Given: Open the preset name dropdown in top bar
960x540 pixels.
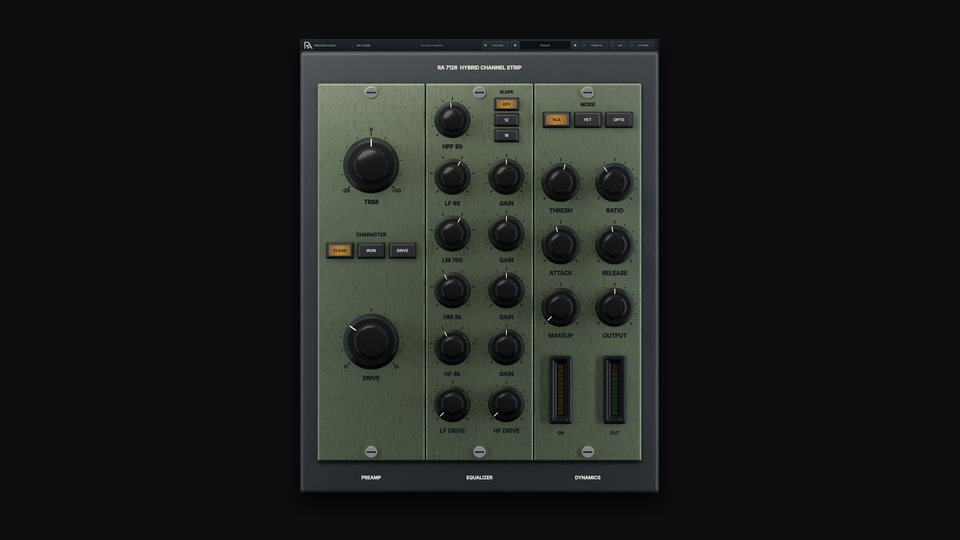Looking at the screenshot, I should (545, 45).
